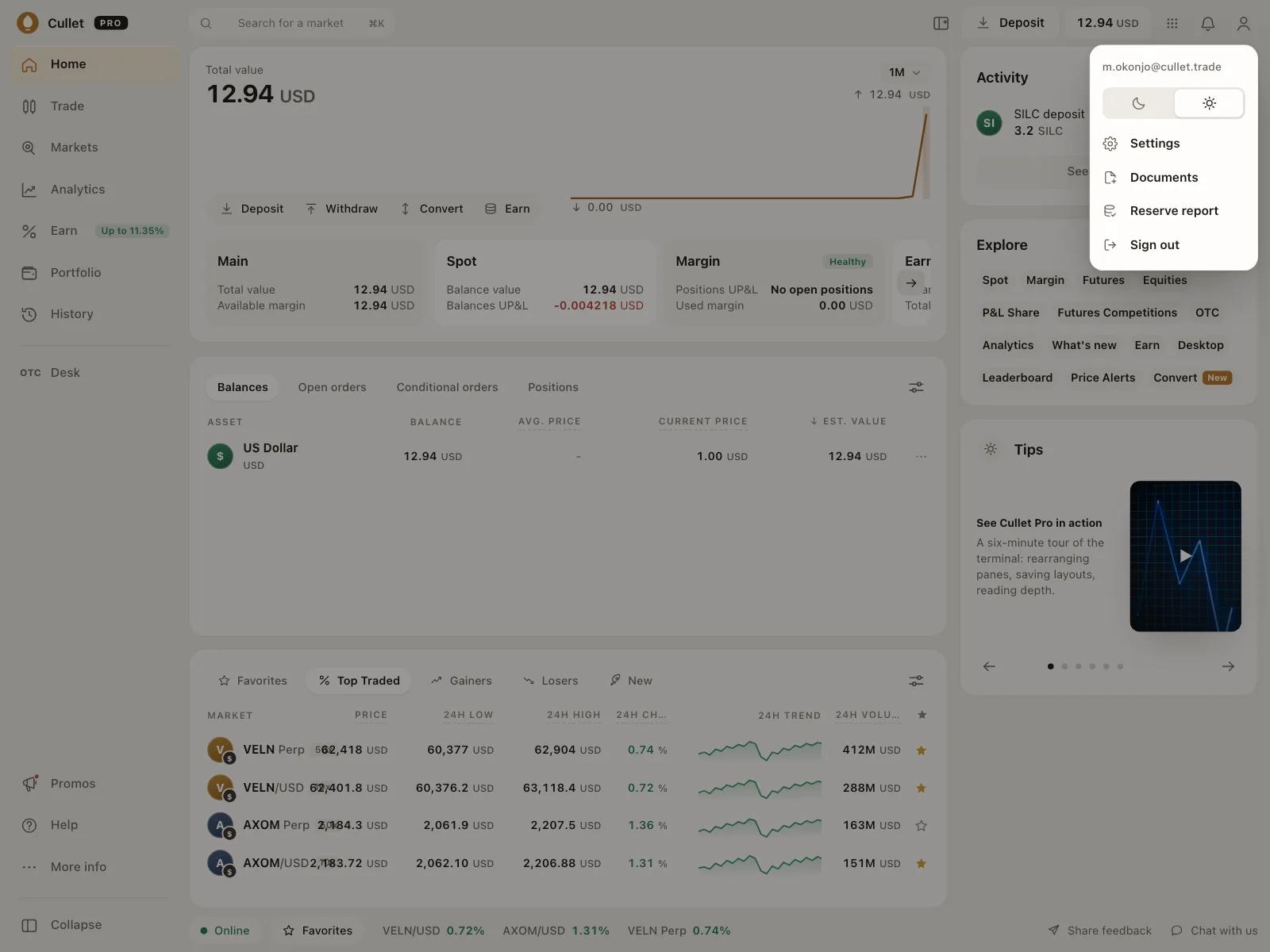Select the third tips carousel dot
The width and height of the screenshot is (1270, 952).
(1079, 666)
